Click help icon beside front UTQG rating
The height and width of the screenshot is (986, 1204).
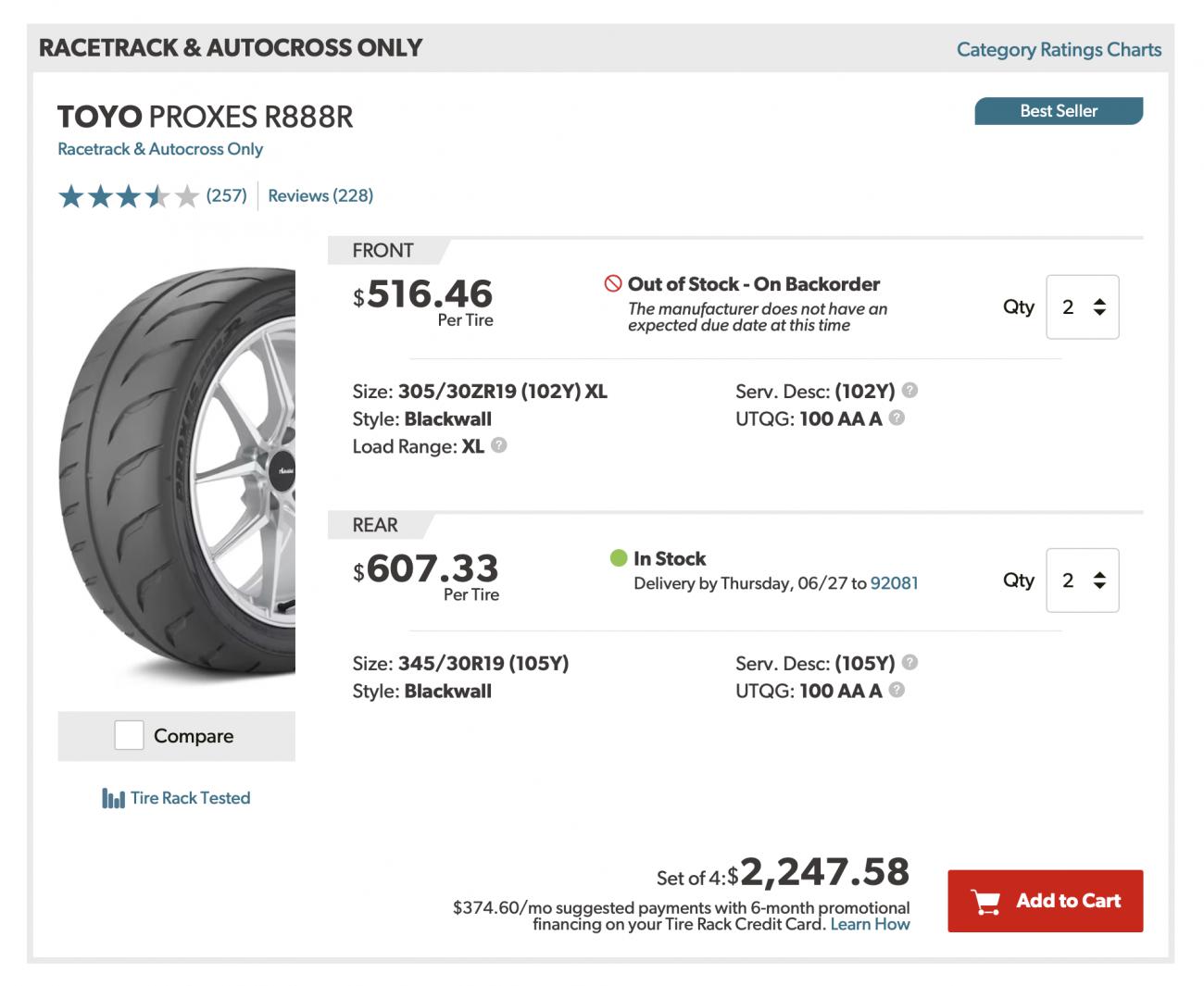[x=897, y=418]
